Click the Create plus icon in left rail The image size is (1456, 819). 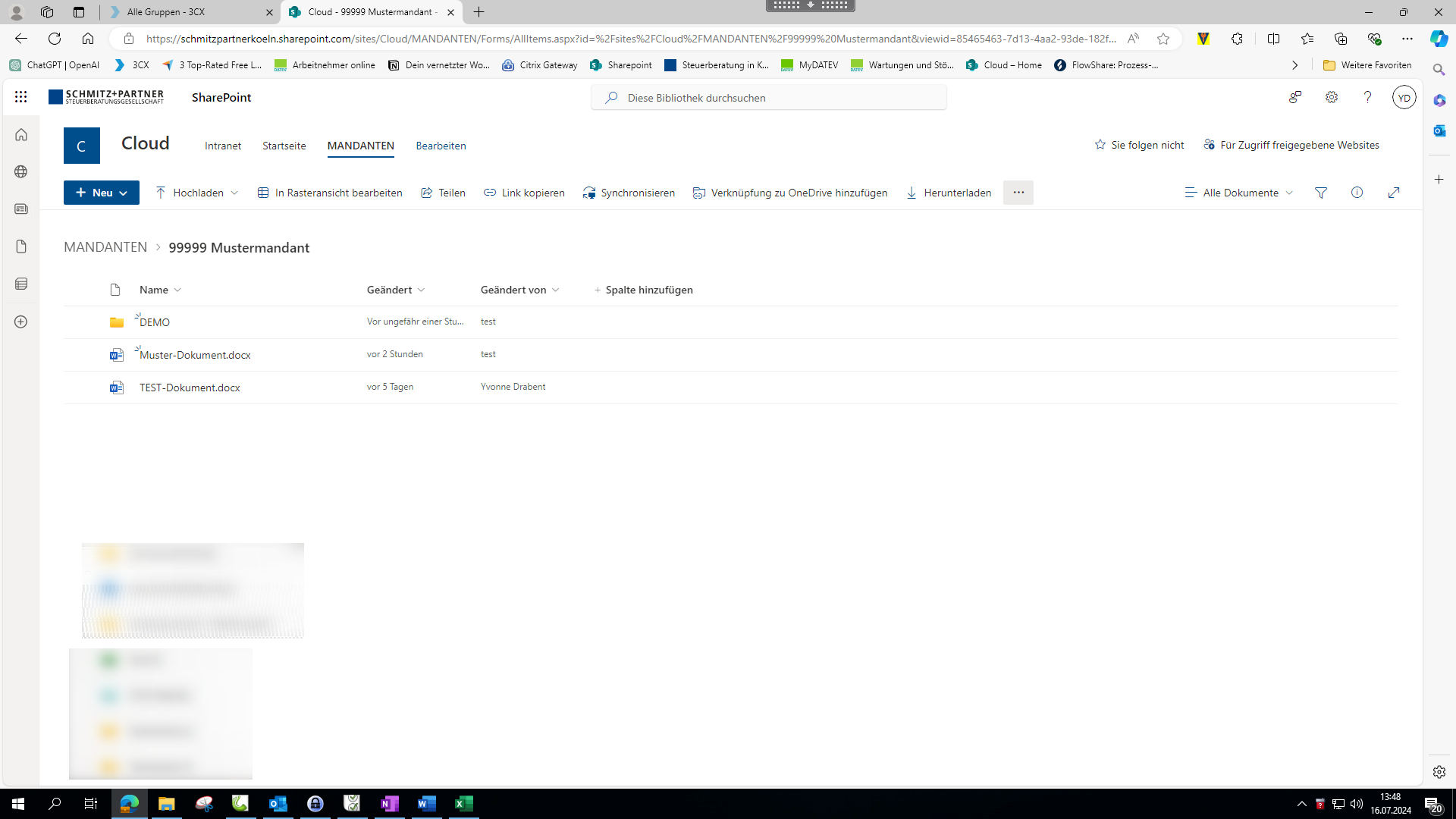click(x=21, y=322)
